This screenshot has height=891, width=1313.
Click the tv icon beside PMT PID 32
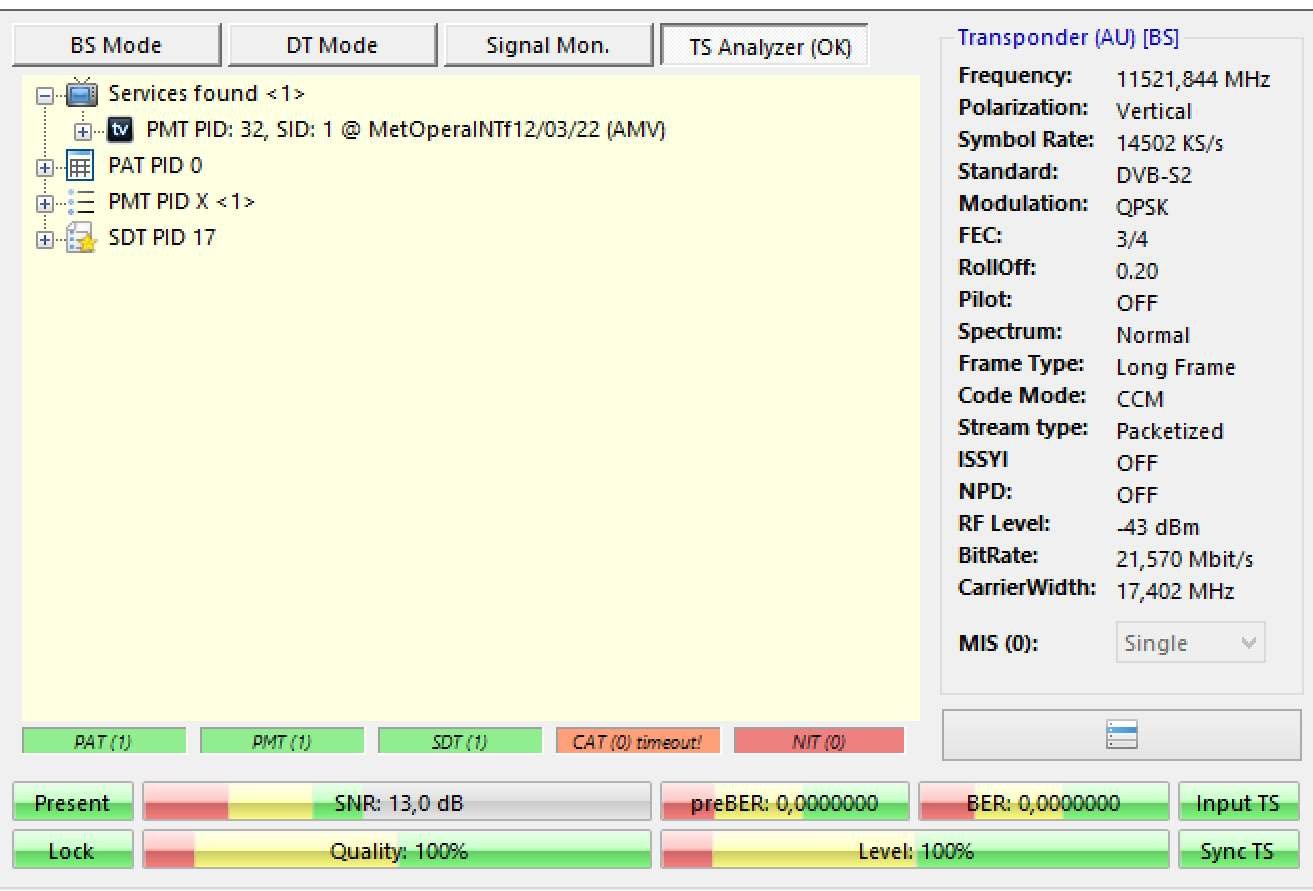120,130
